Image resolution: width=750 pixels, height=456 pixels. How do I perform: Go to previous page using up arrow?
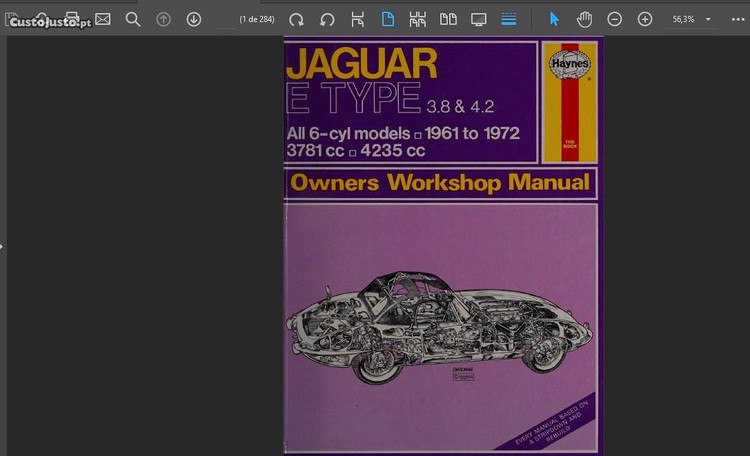coord(164,19)
